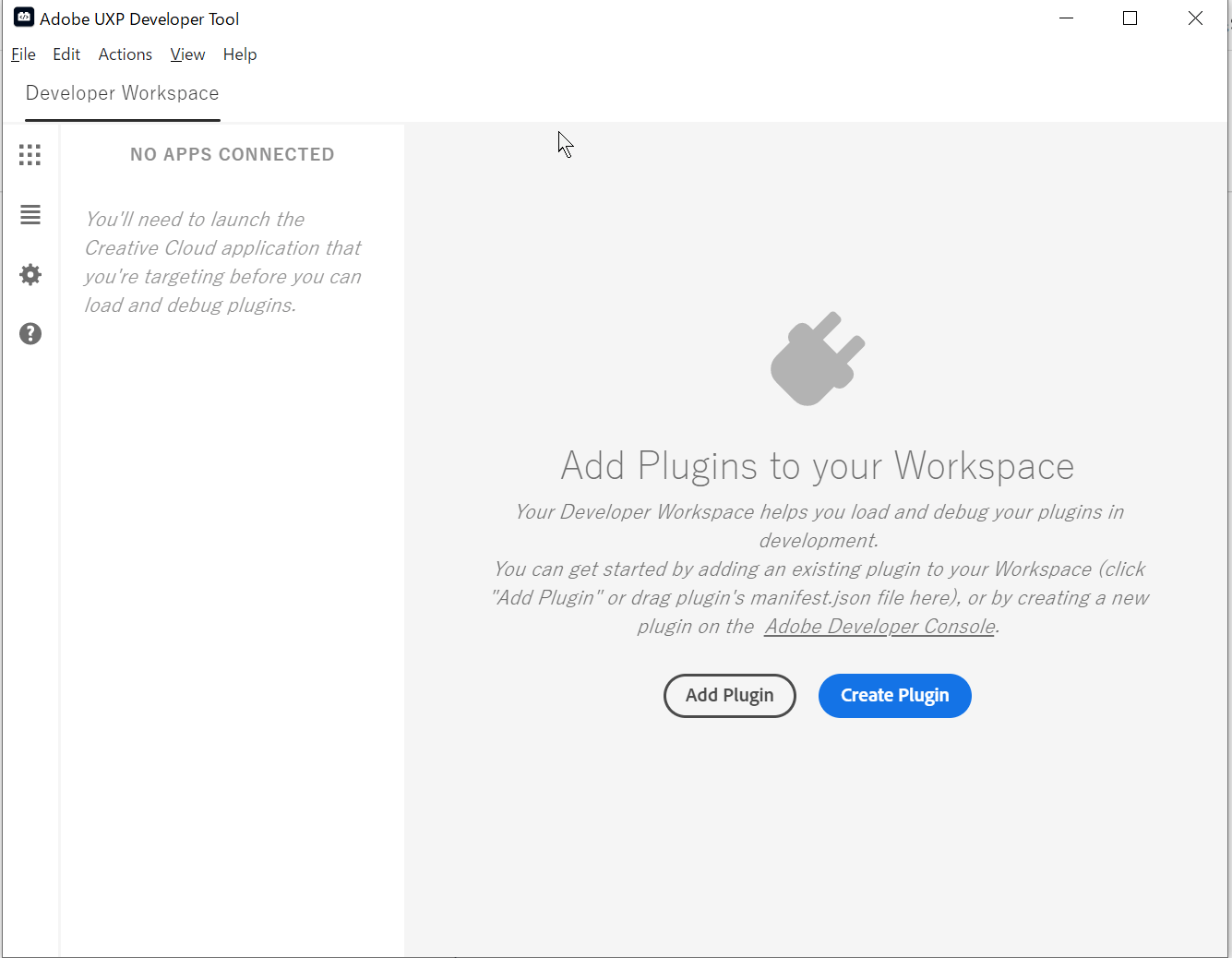Screen dimensions: 1232x958
Task: Close the UXP Developer Tool window
Action: pyautogui.click(x=1195, y=18)
